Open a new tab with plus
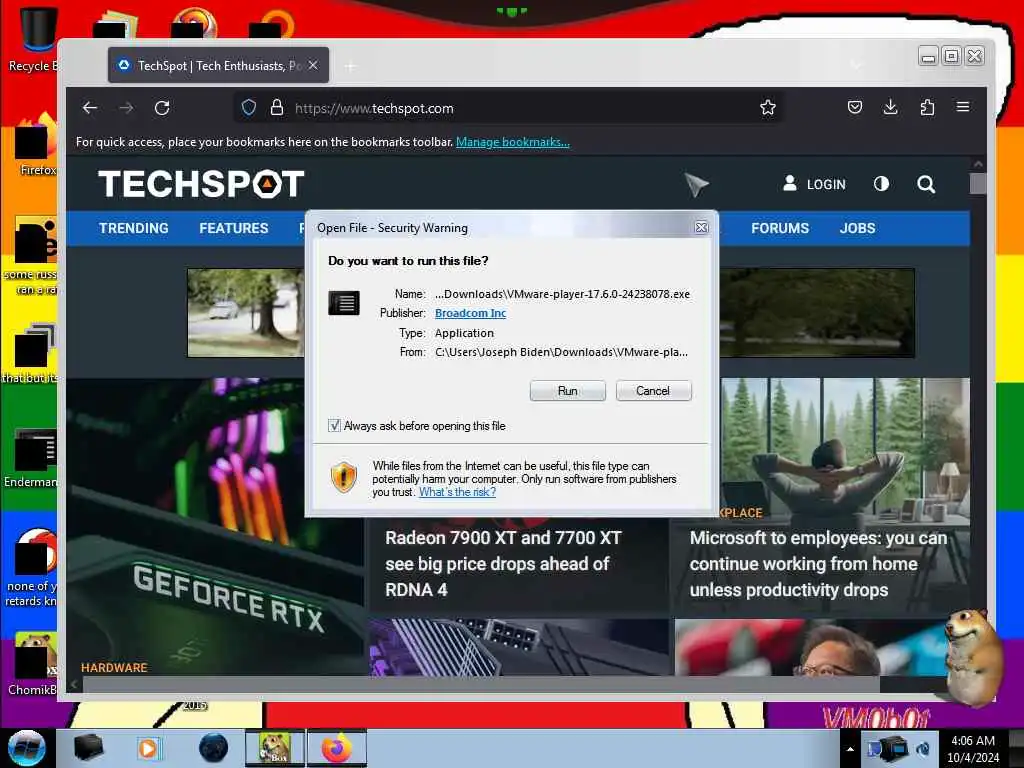 click(351, 66)
